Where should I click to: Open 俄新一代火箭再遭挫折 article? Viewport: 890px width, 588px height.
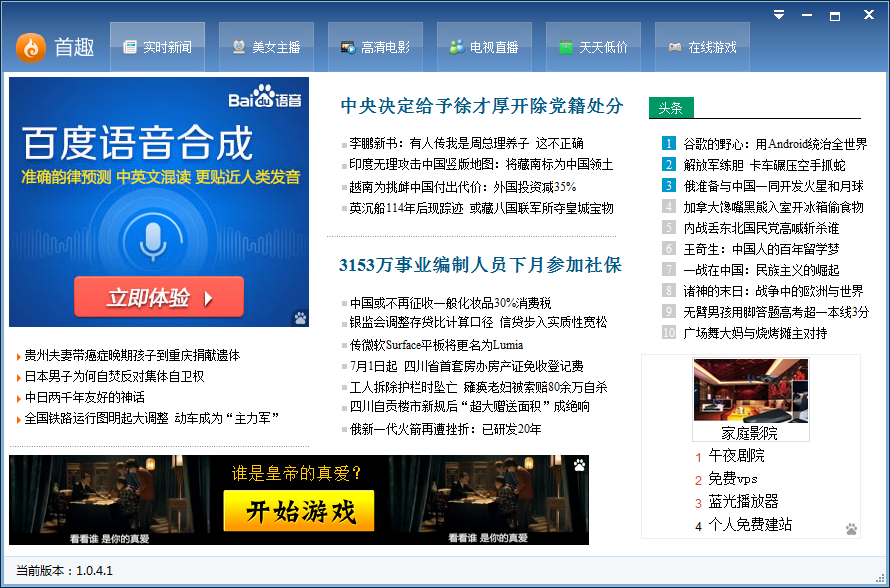point(445,429)
